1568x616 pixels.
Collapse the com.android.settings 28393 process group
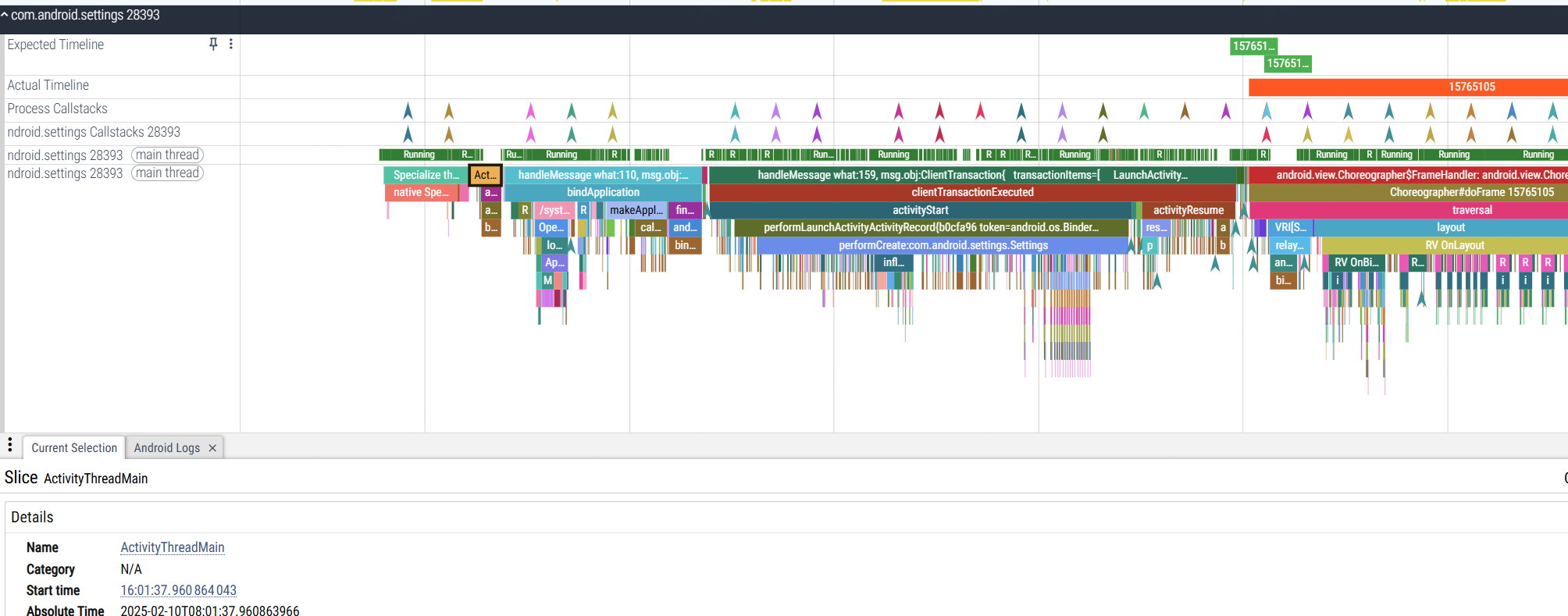tap(5, 15)
